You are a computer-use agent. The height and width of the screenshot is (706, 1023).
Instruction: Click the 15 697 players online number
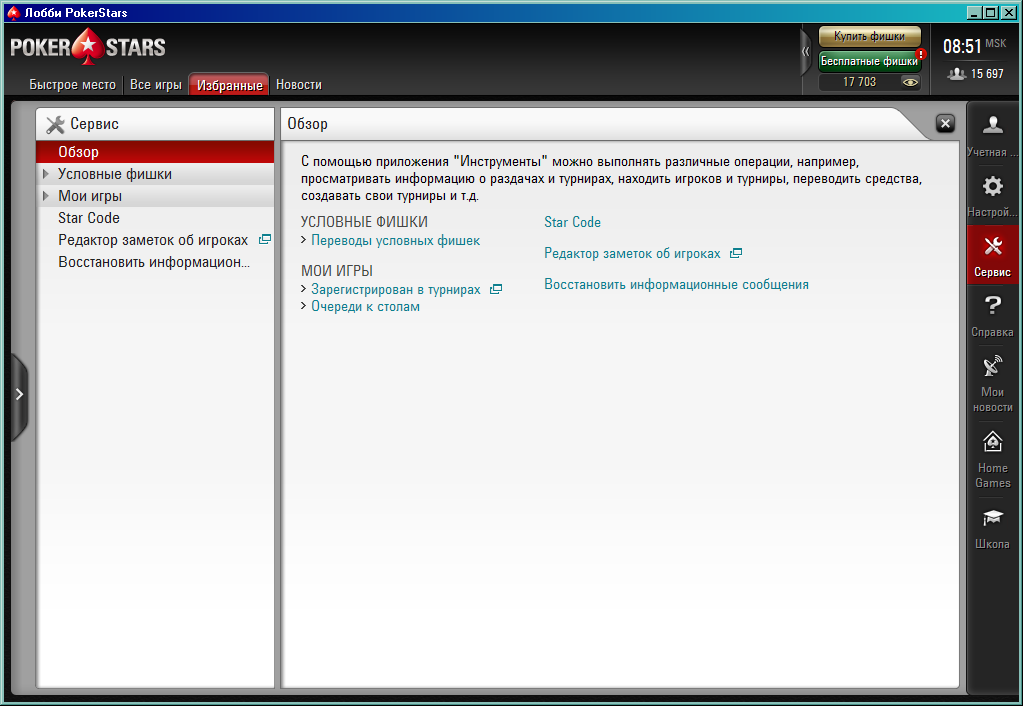987,74
